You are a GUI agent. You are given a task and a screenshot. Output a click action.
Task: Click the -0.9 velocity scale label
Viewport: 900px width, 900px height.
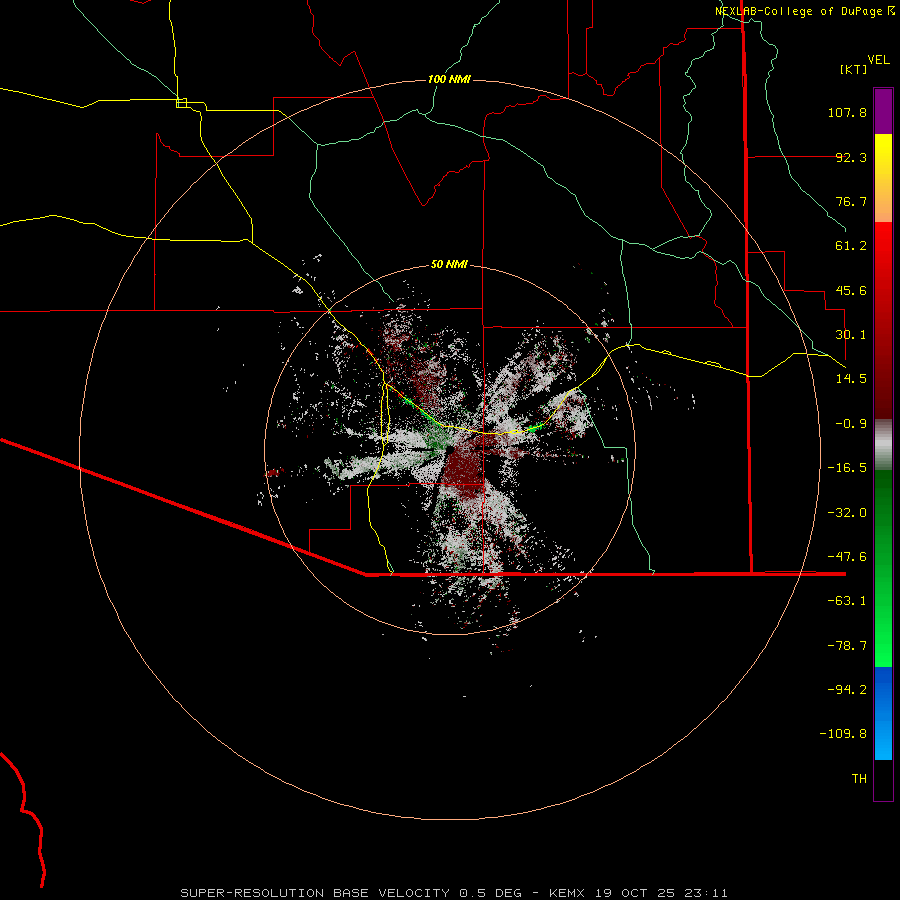click(x=851, y=424)
